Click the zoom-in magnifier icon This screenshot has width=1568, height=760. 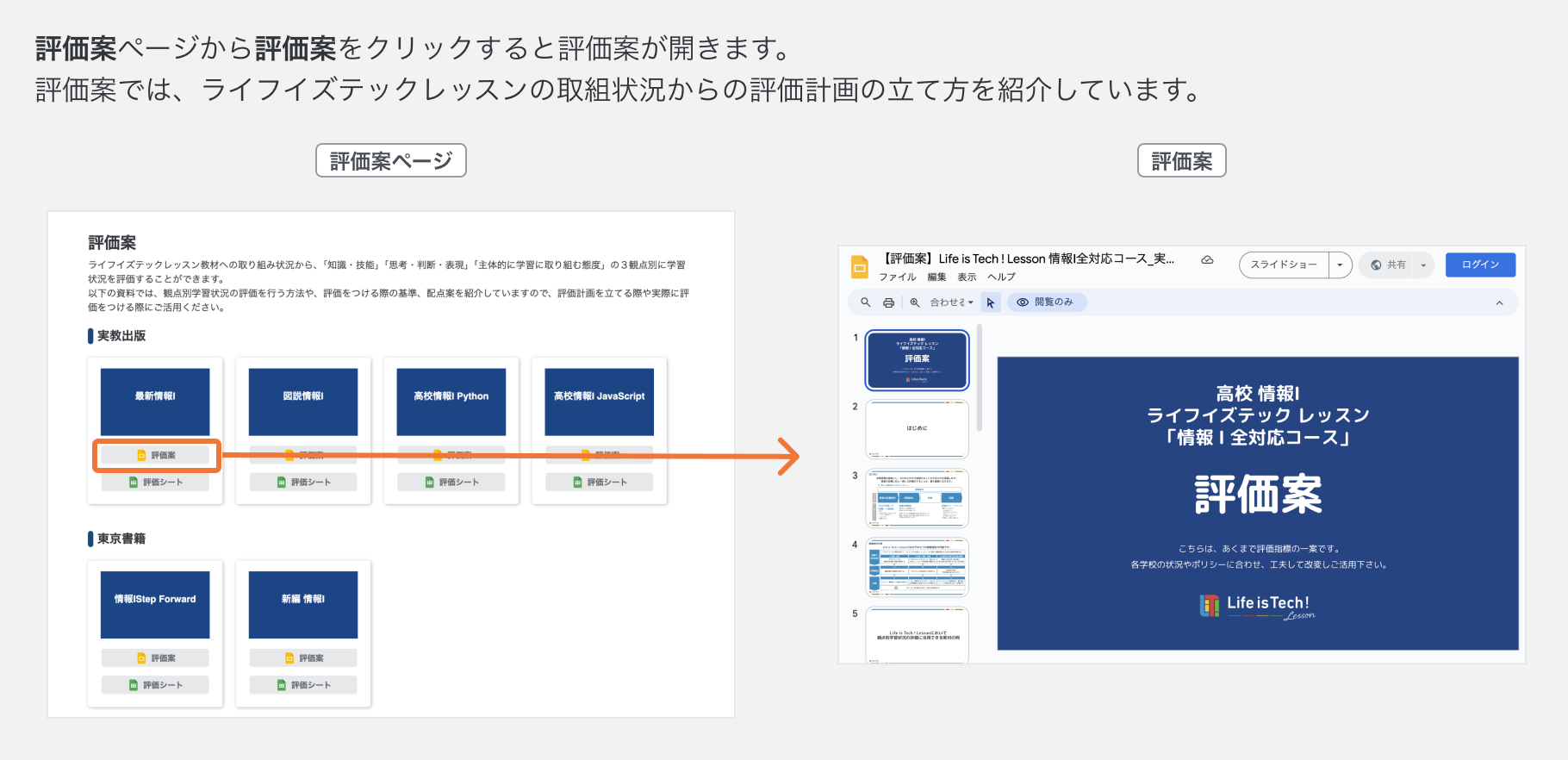click(915, 302)
